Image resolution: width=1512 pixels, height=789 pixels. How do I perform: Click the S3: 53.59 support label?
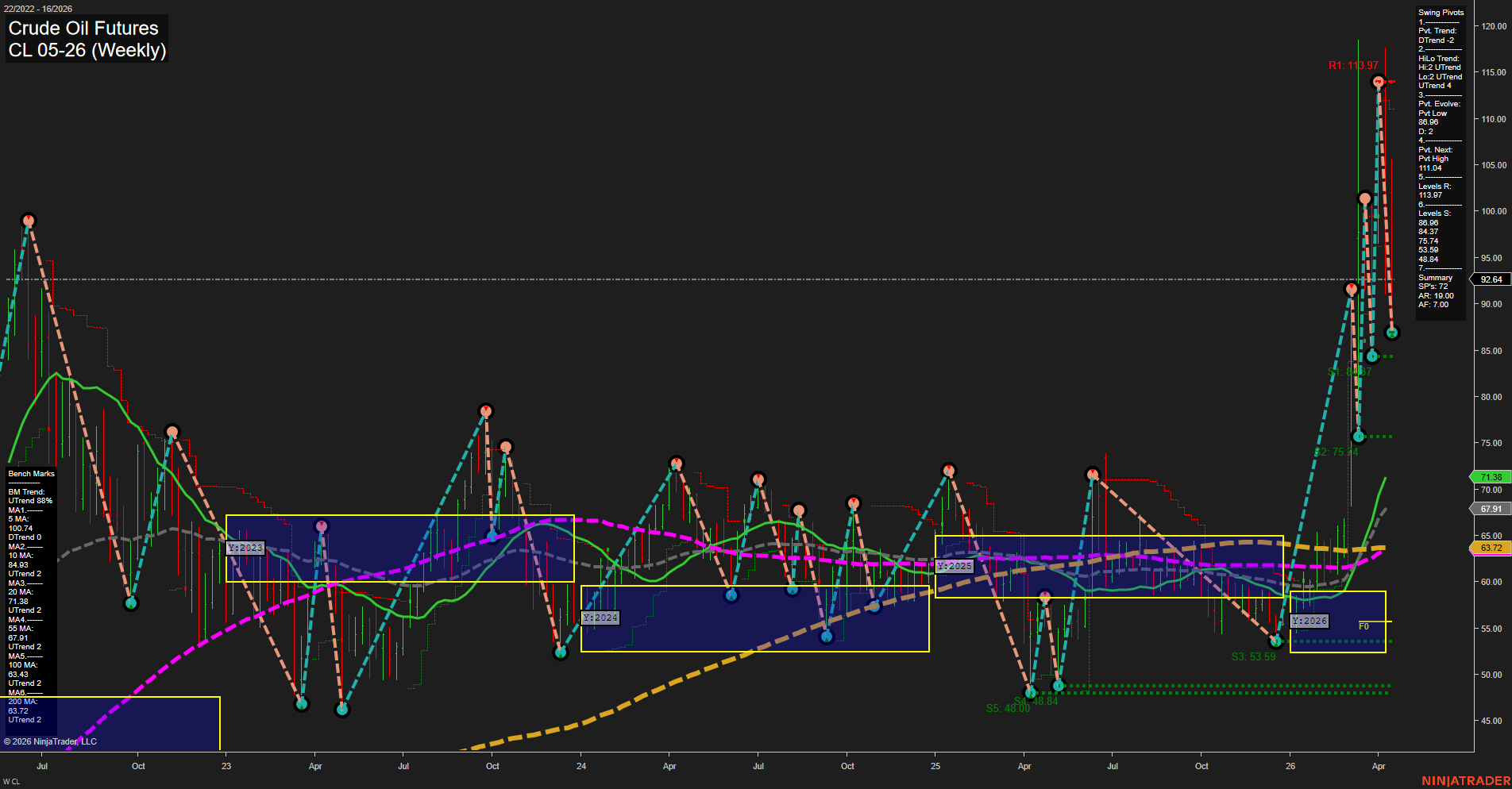[x=1253, y=656]
